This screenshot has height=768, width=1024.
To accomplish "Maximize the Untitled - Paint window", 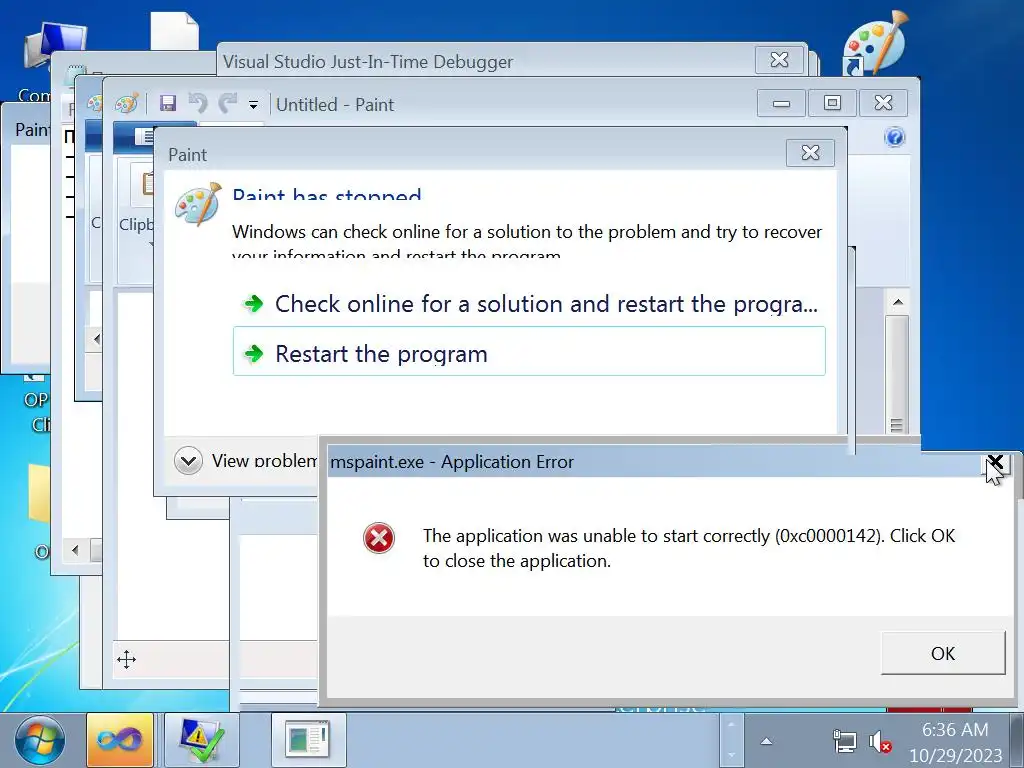I will 832,103.
